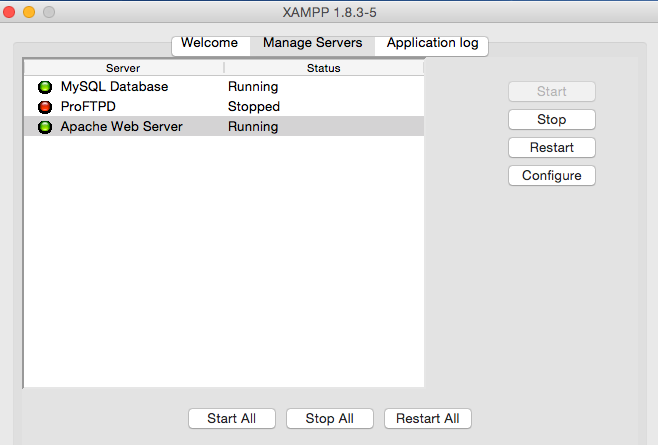
Task: Minimize the XAMPP window with the yellow button
Action: pos(29,12)
